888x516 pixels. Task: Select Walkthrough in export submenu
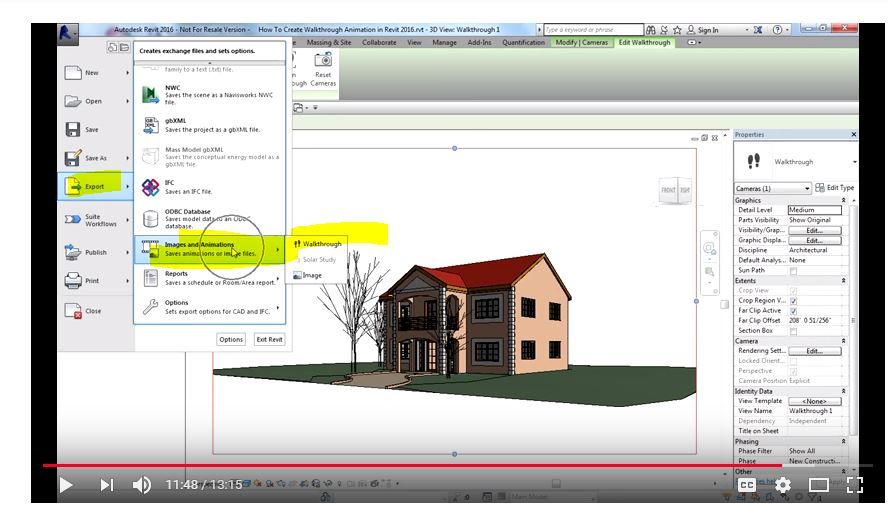pyautogui.click(x=317, y=244)
